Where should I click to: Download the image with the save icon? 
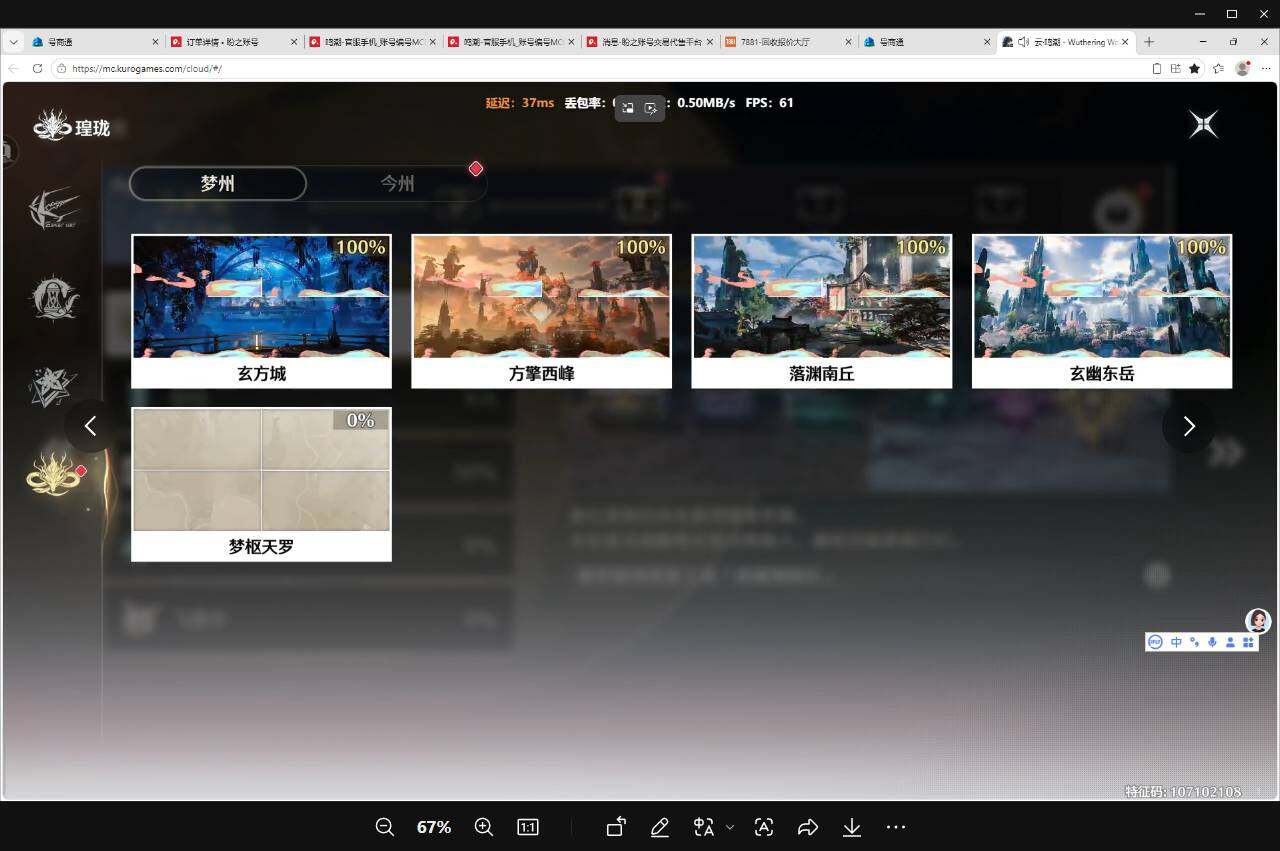click(x=852, y=827)
